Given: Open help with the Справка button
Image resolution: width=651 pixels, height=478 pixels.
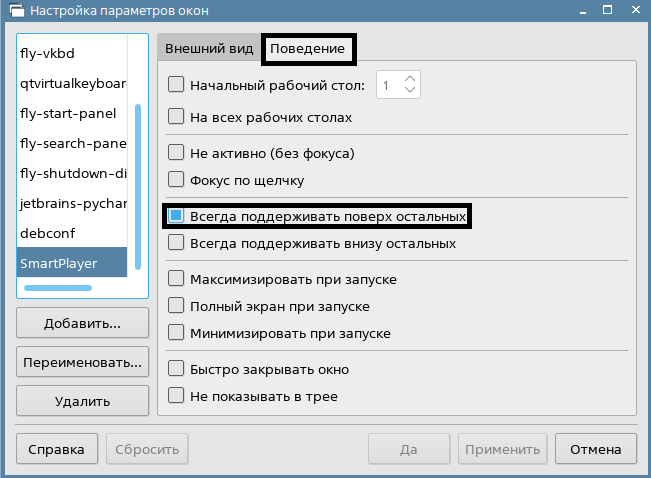Looking at the screenshot, I should point(57,449).
